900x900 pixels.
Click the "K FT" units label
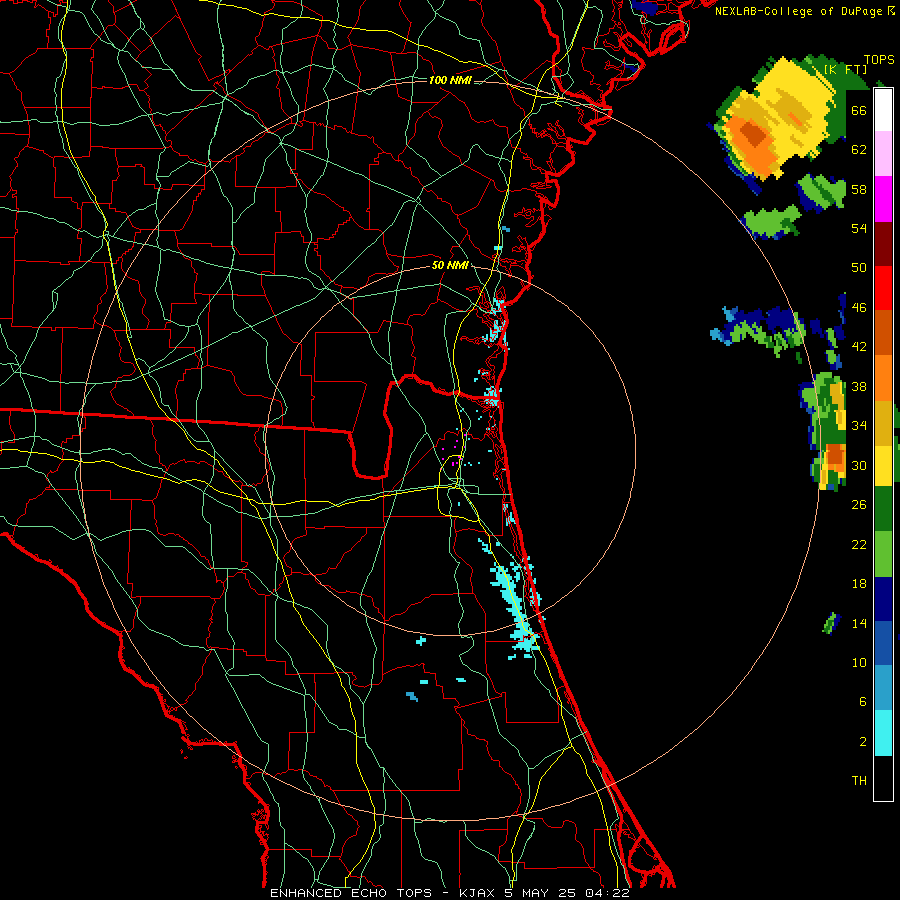845,69
